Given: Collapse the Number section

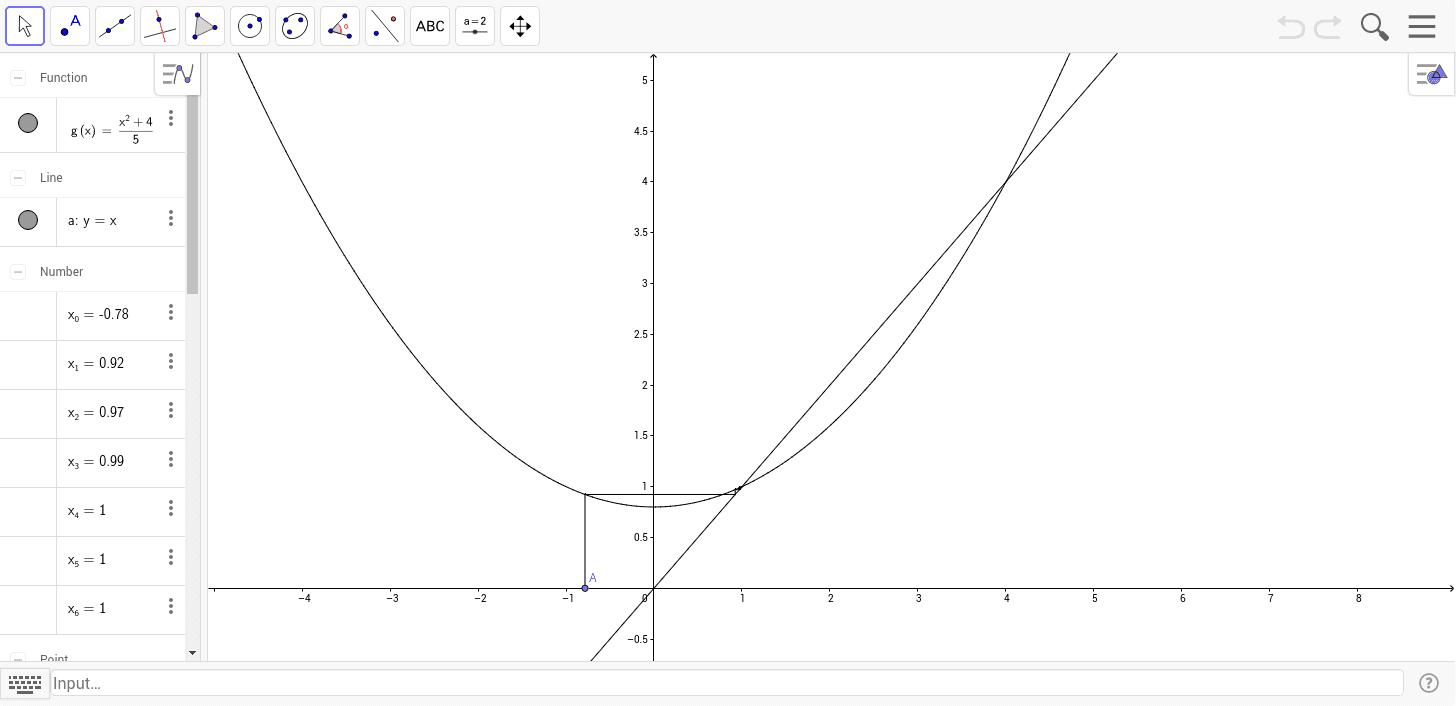Looking at the screenshot, I should [16, 271].
